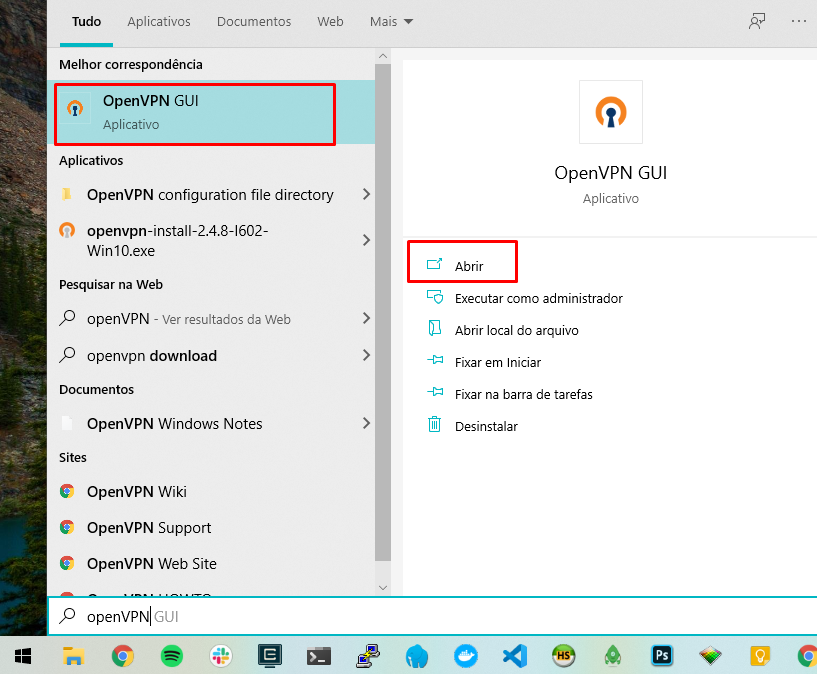The height and width of the screenshot is (674, 817).
Task: Open Slack from the taskbar
Action: click(x=220, y=656)
